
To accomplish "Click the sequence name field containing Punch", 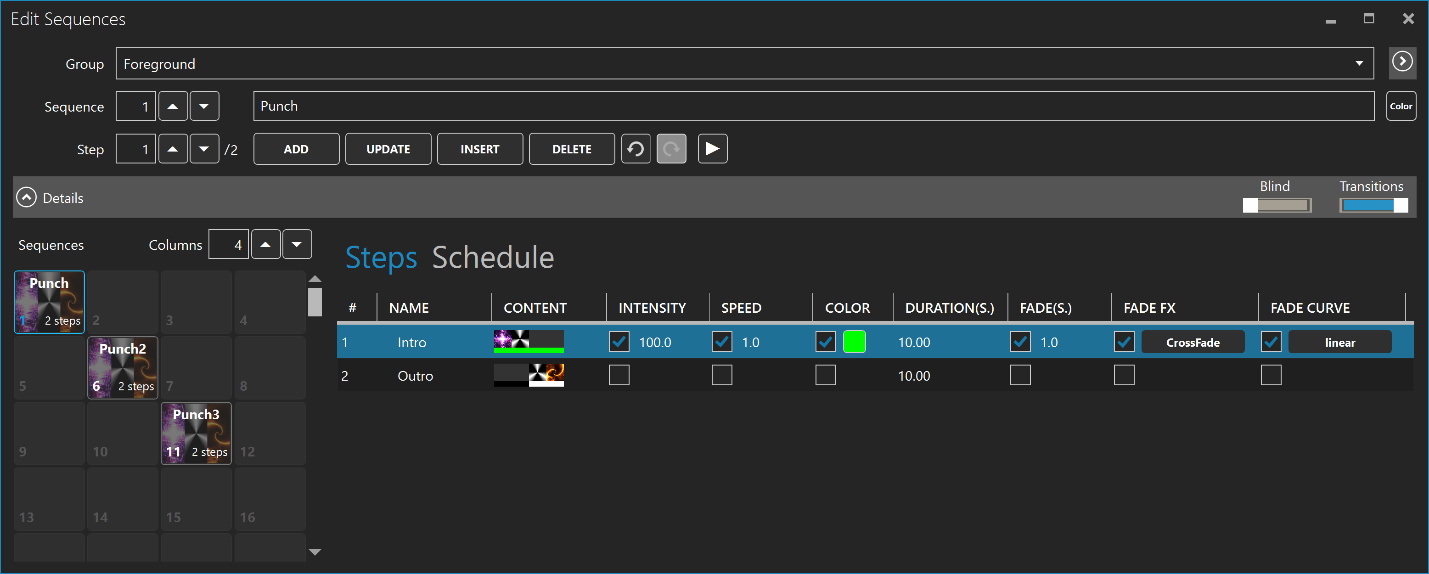I will coord(814,106).
